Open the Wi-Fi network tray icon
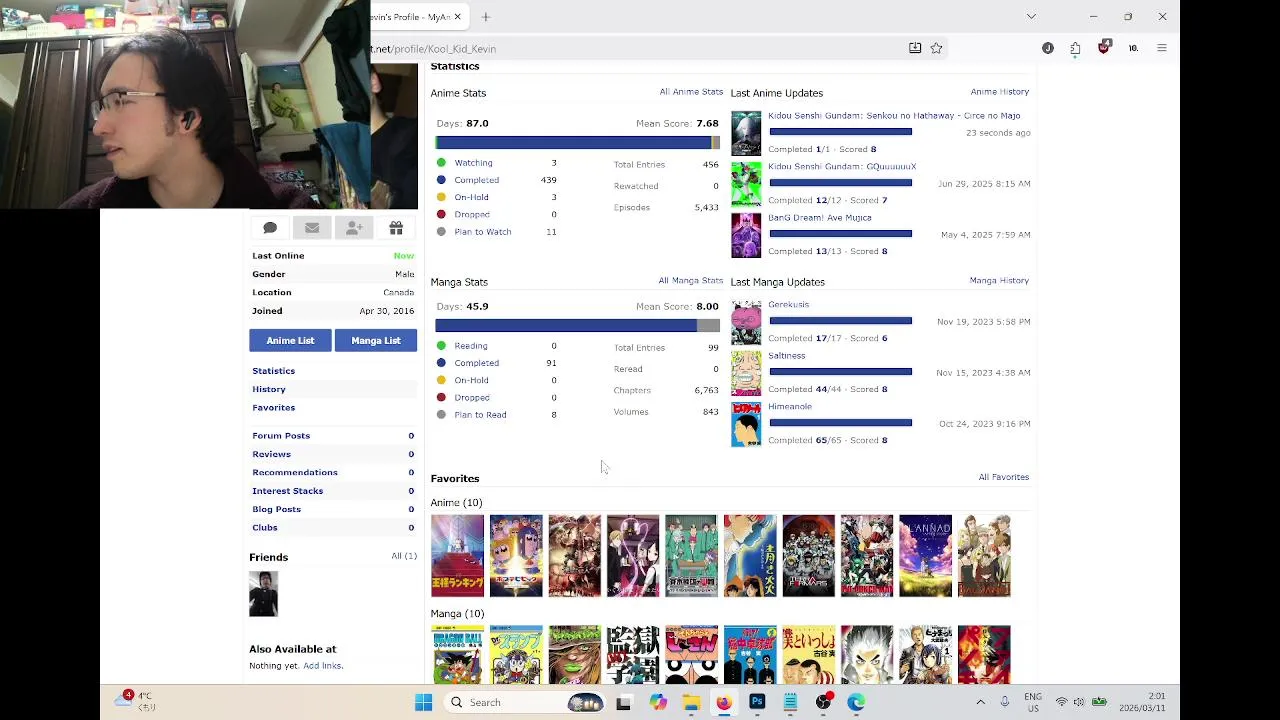 coord(1061,702)
